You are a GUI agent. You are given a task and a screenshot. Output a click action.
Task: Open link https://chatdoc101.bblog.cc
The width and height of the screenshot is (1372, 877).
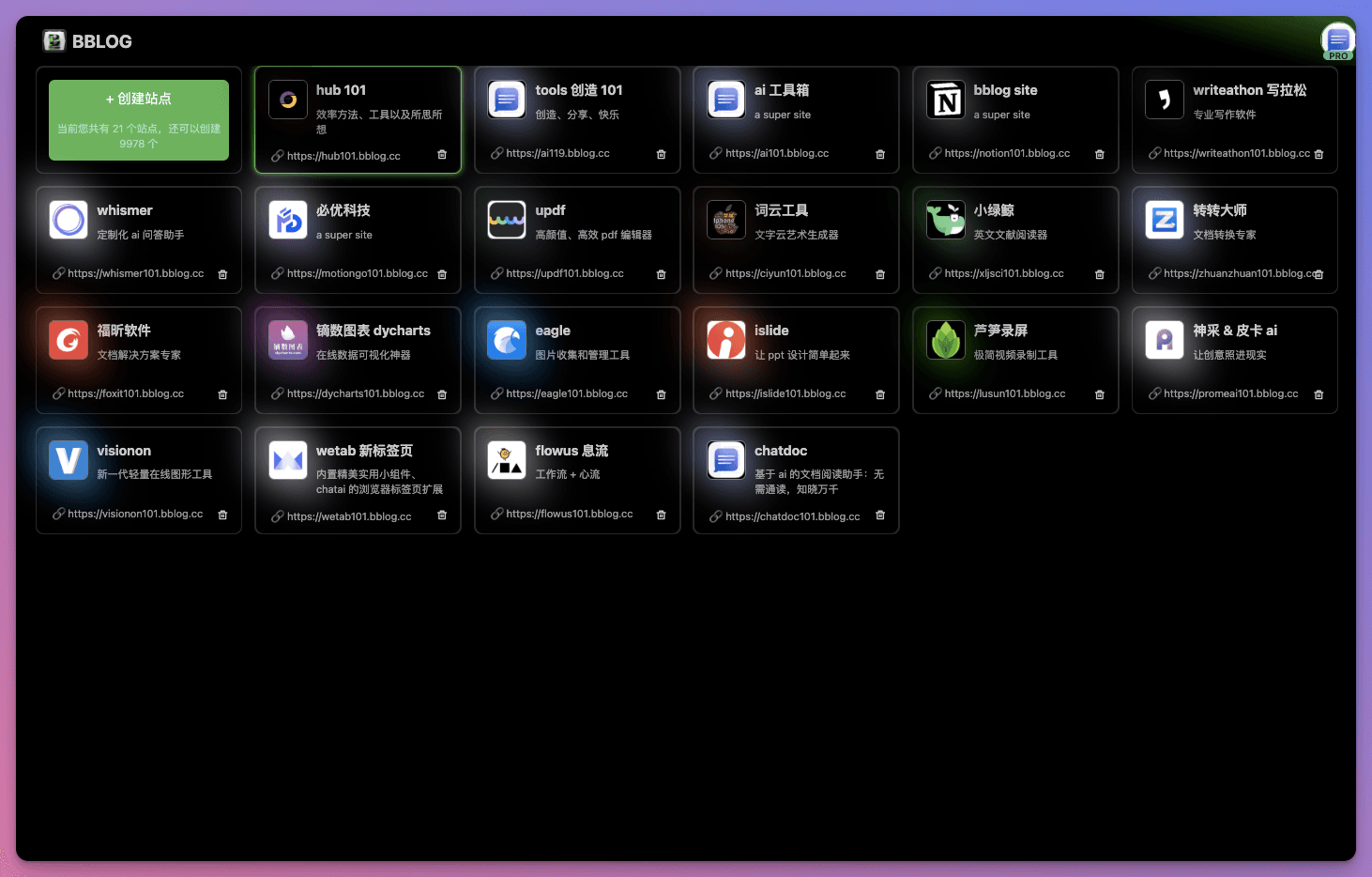pyautogui.click(x=793, y=516)
